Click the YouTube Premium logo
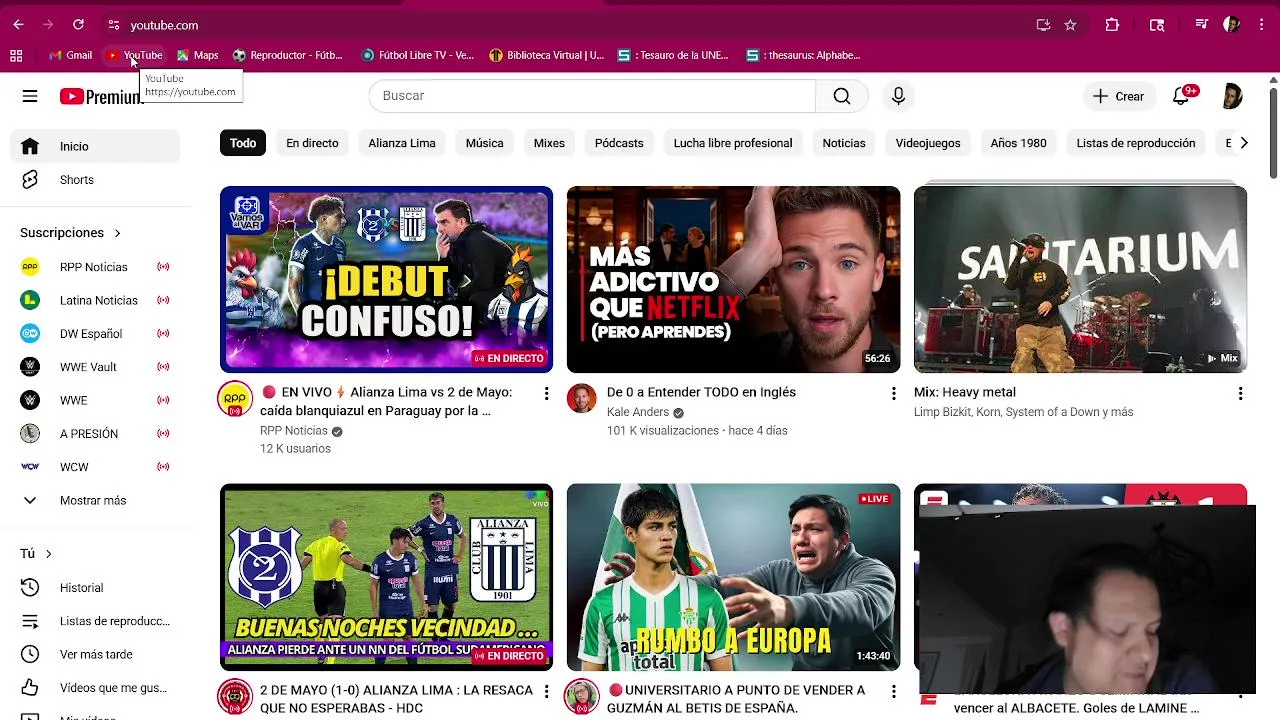Image resolution: width=1280 pixels, height=720 pixels. coord(101,96)
